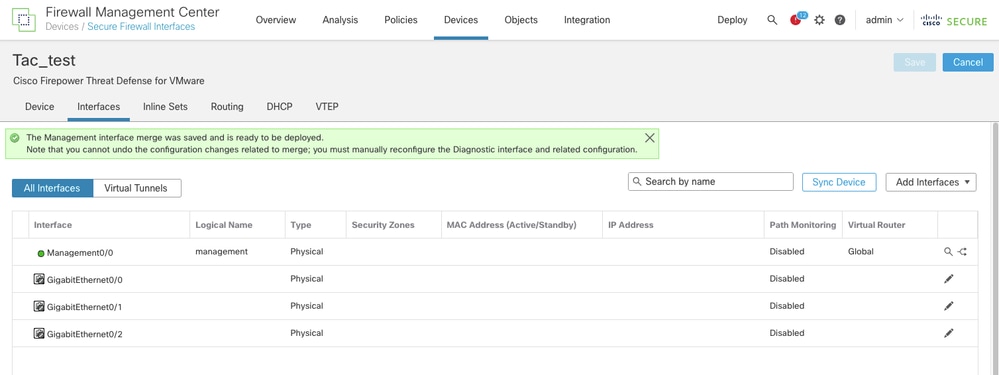The width and height of the screenshot is (999, 375).
Task: Open the Objects menu
Action: 521,20
